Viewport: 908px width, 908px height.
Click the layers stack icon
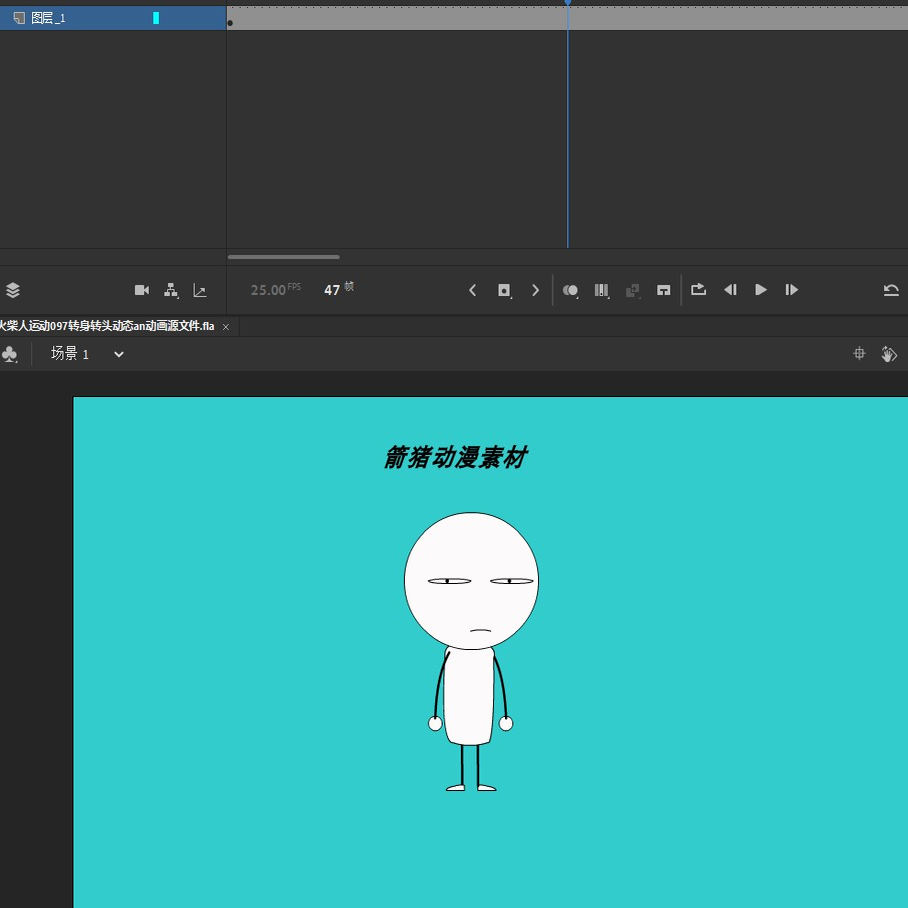tap(13, 290)
